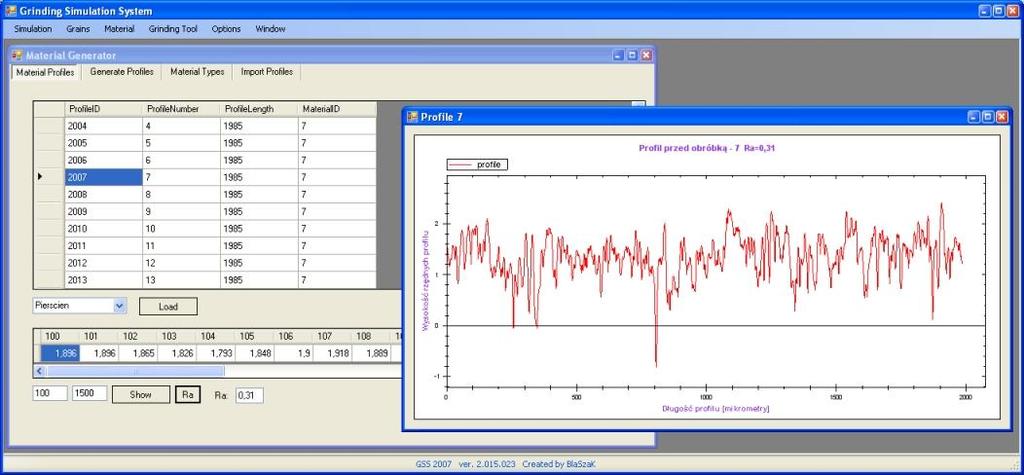Click the ProfileNumber column header
The image size is (1024, 475).
click(x=182, y=109)
